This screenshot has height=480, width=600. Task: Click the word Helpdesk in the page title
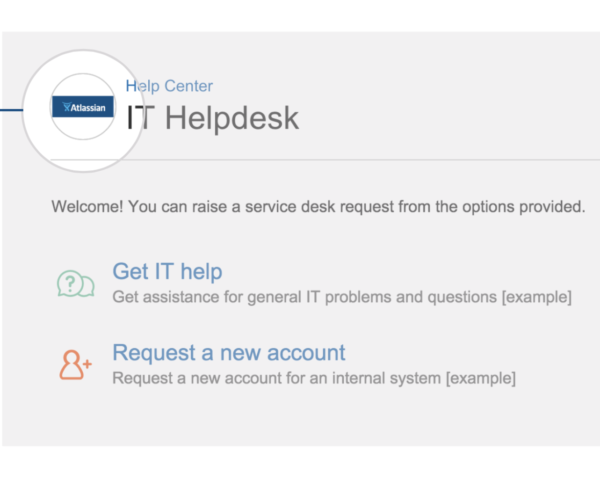point(232,118)
